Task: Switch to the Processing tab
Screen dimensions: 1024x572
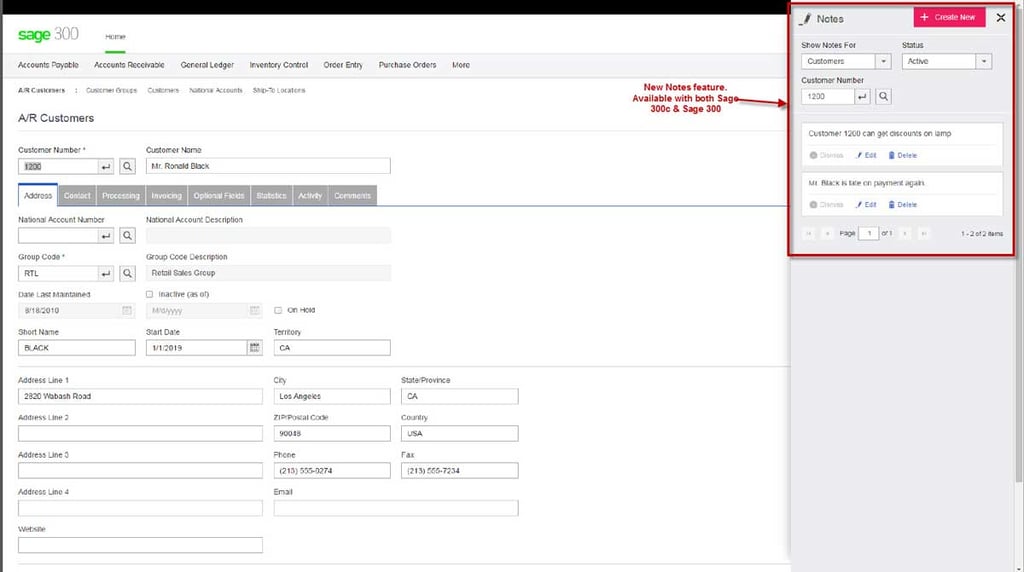Action: pos(121,196)
